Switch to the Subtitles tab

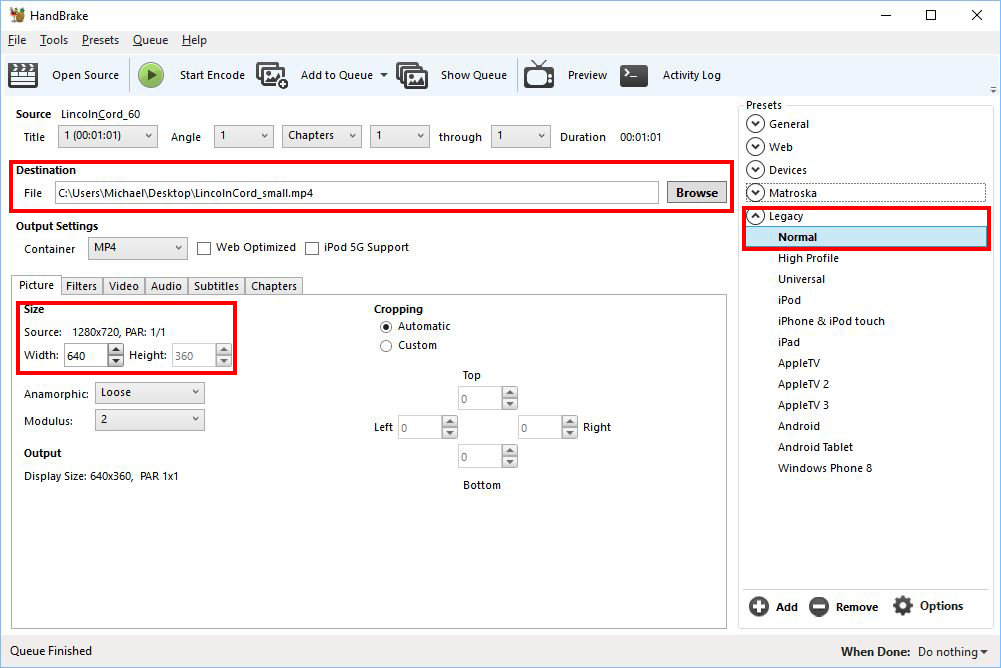(216, 286)
